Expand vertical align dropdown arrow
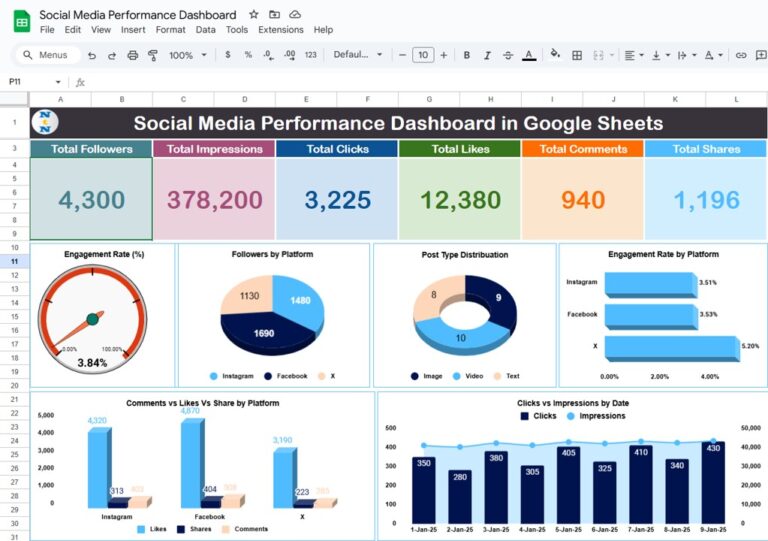This screenshot has width=768, height=541. [x=668, y=55]
